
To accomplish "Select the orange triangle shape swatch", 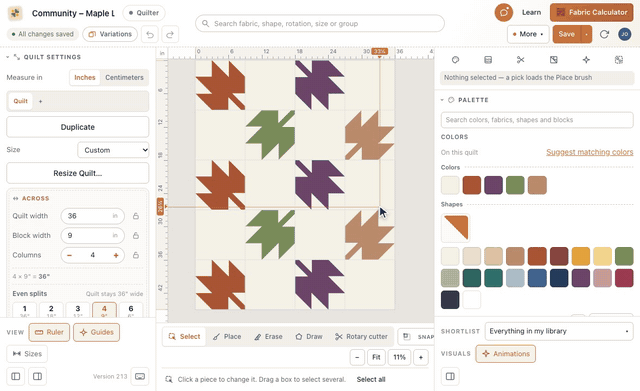I will (456, 228).
